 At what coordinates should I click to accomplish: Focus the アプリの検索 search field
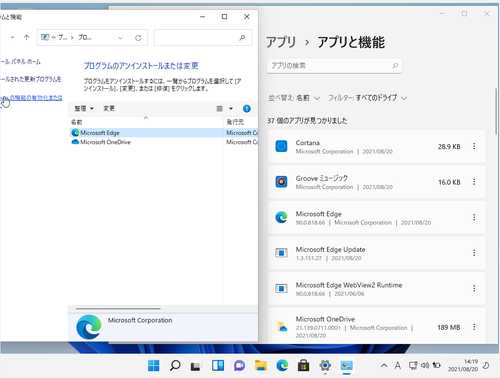click(x=334, y=66)
